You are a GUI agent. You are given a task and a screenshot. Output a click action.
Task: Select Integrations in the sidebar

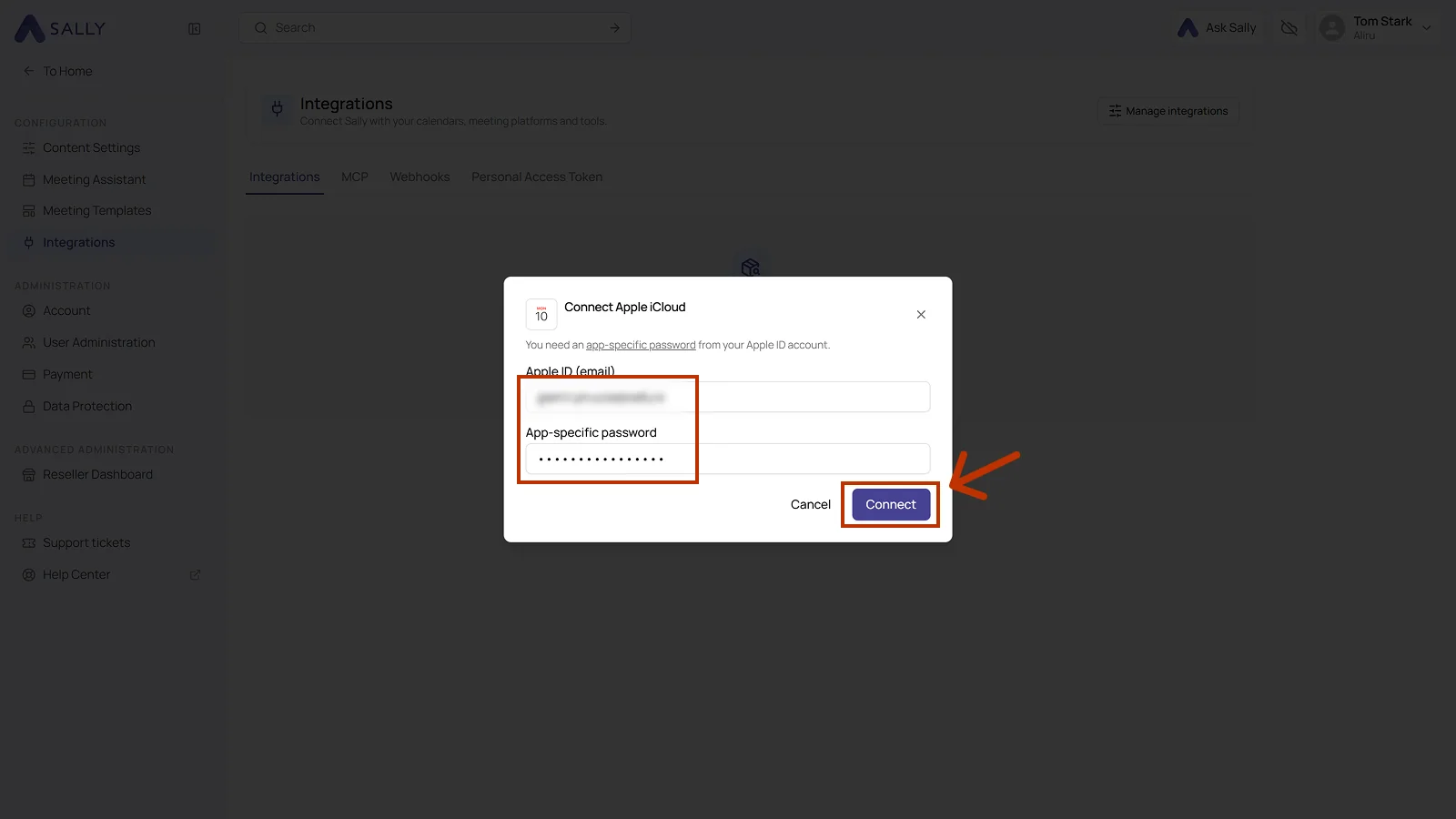(78, 242)
